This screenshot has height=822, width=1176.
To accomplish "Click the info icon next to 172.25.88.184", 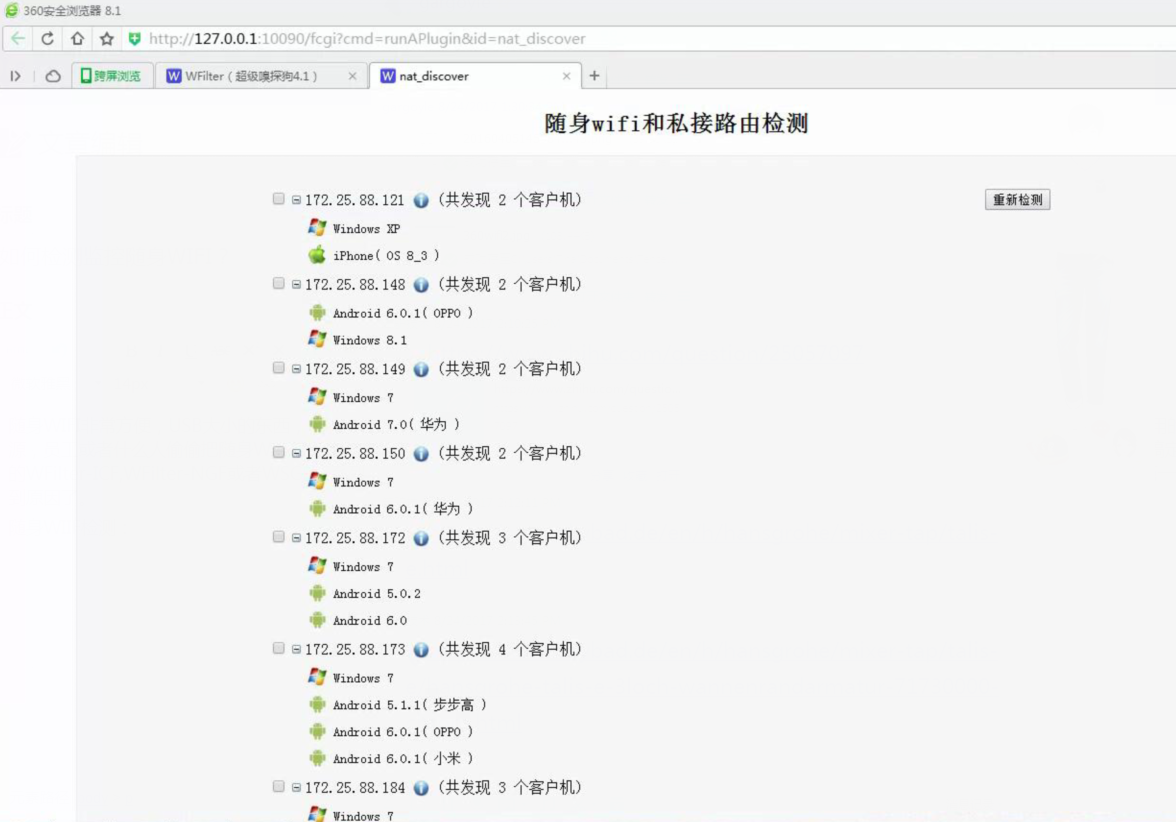I will coord(421,788).
